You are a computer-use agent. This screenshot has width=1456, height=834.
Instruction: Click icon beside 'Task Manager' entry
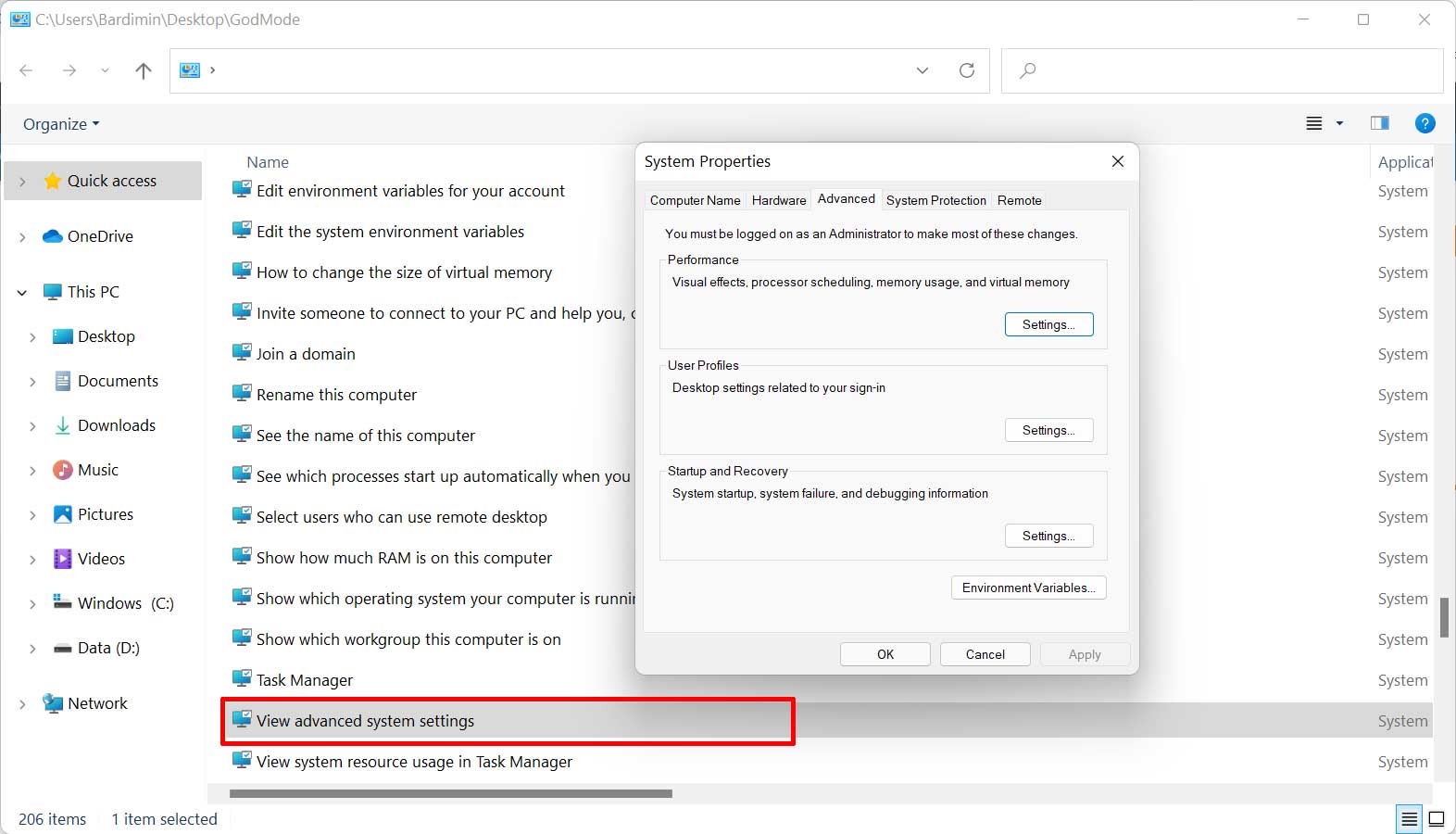[242, 678]
